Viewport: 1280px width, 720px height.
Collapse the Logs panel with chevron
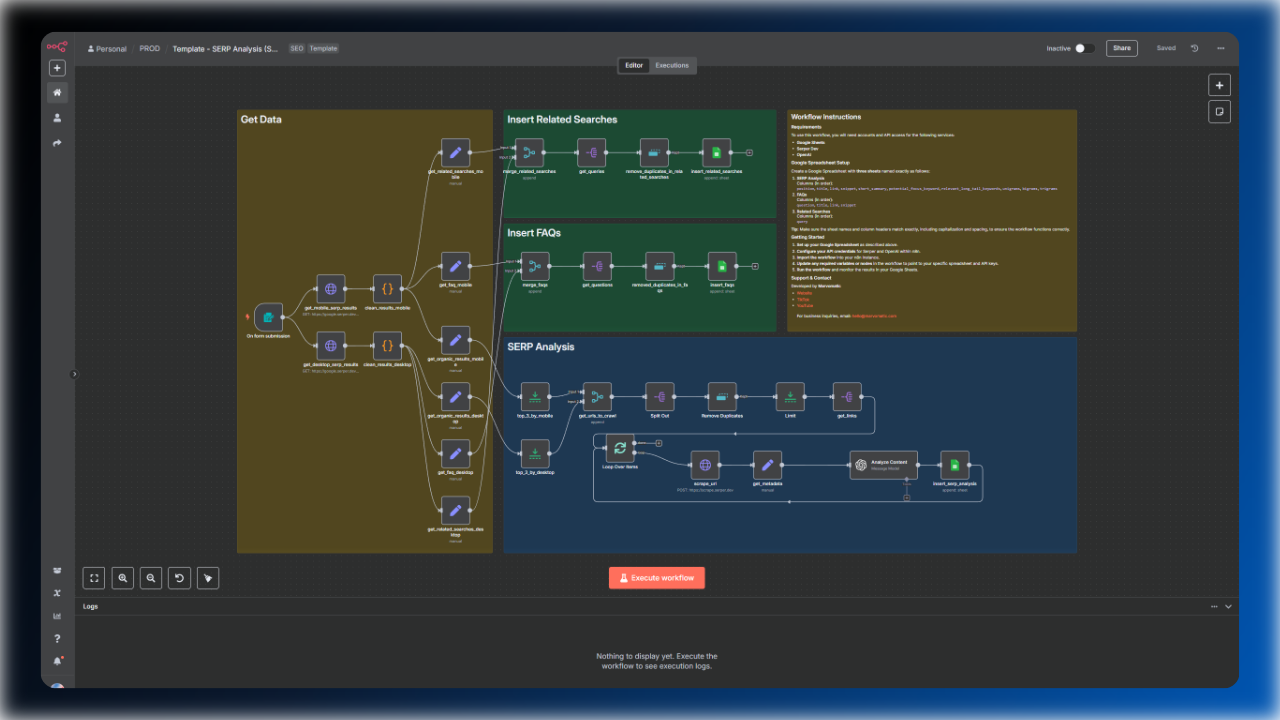pyautogui.click(x=1229, y=606)
